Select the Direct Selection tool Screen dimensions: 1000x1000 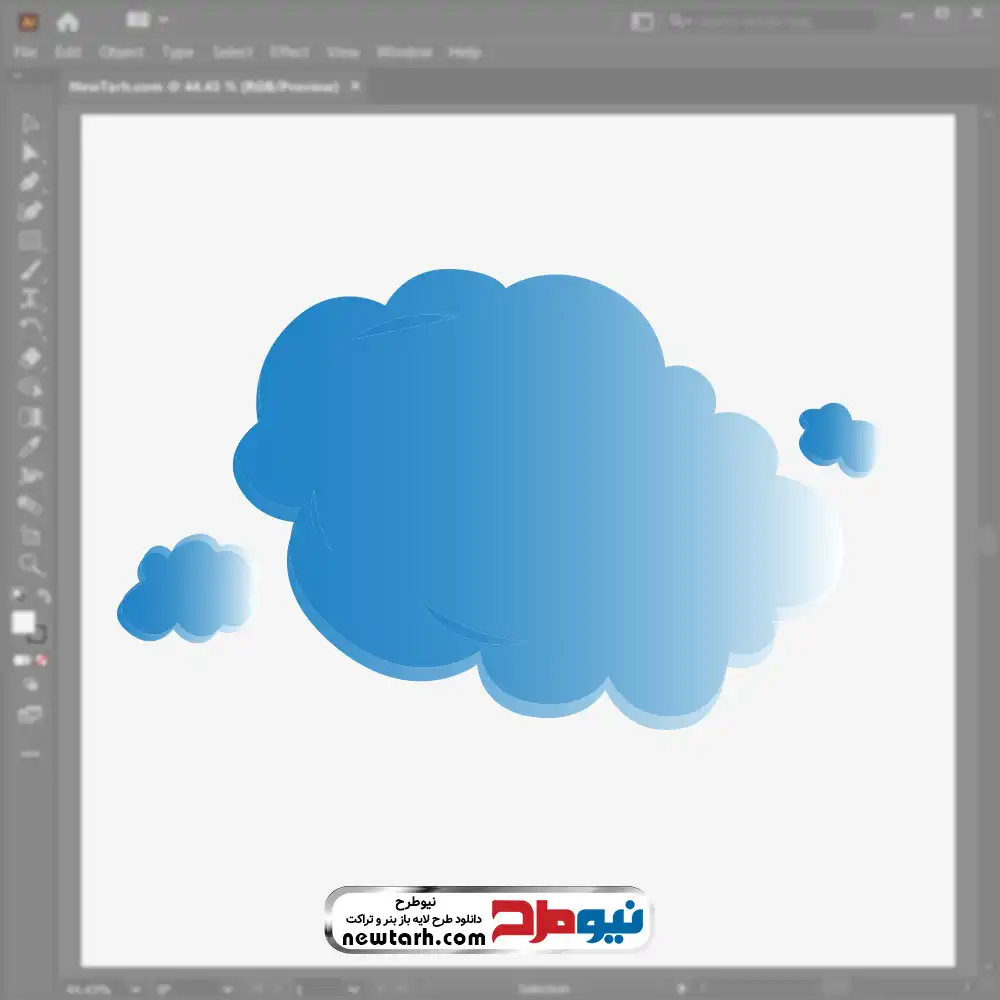coord(30,153)
